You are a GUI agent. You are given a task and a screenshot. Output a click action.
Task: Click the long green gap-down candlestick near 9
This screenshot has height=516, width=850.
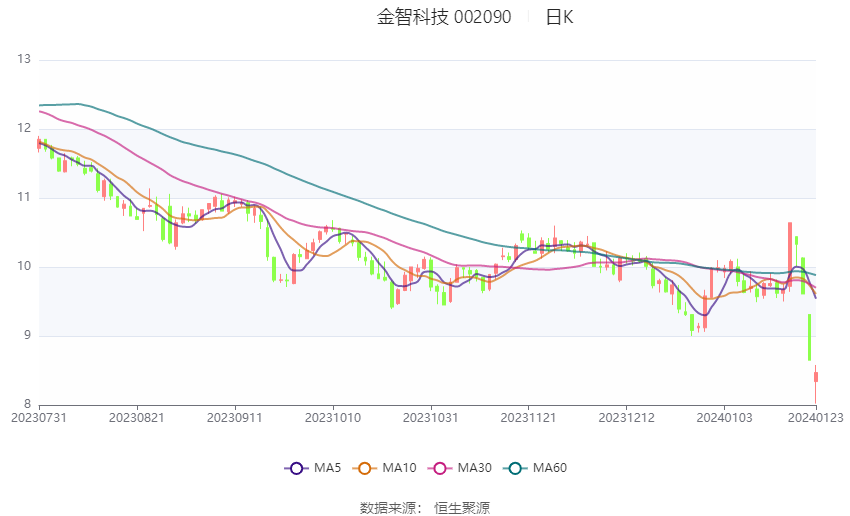coord(809,337)
